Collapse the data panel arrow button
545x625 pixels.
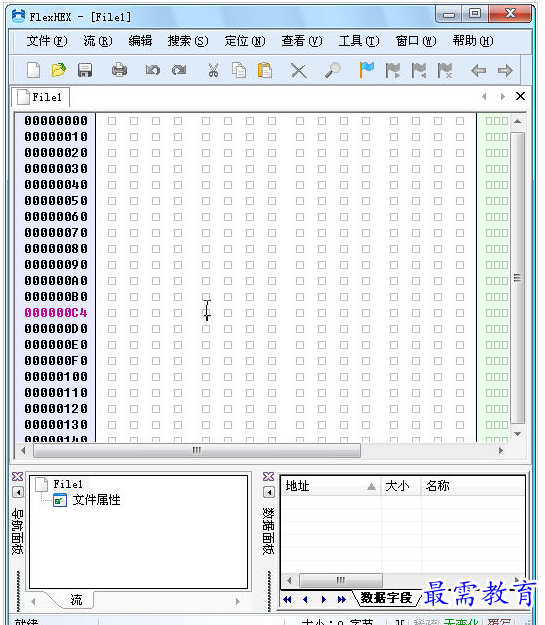pos(269,493)
